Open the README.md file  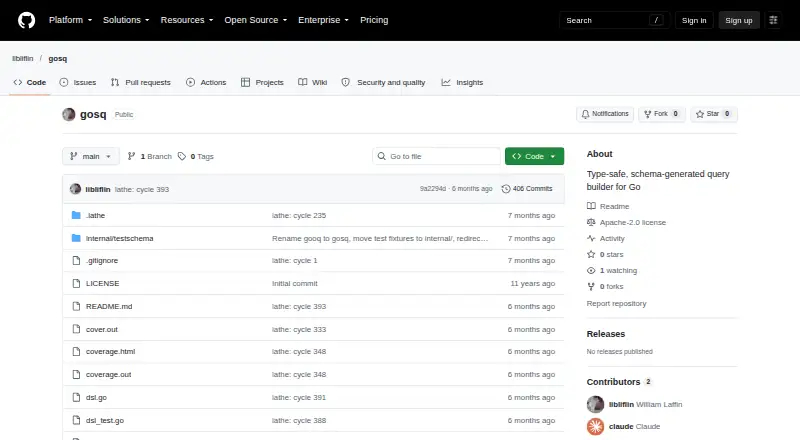tap(109, 306)
